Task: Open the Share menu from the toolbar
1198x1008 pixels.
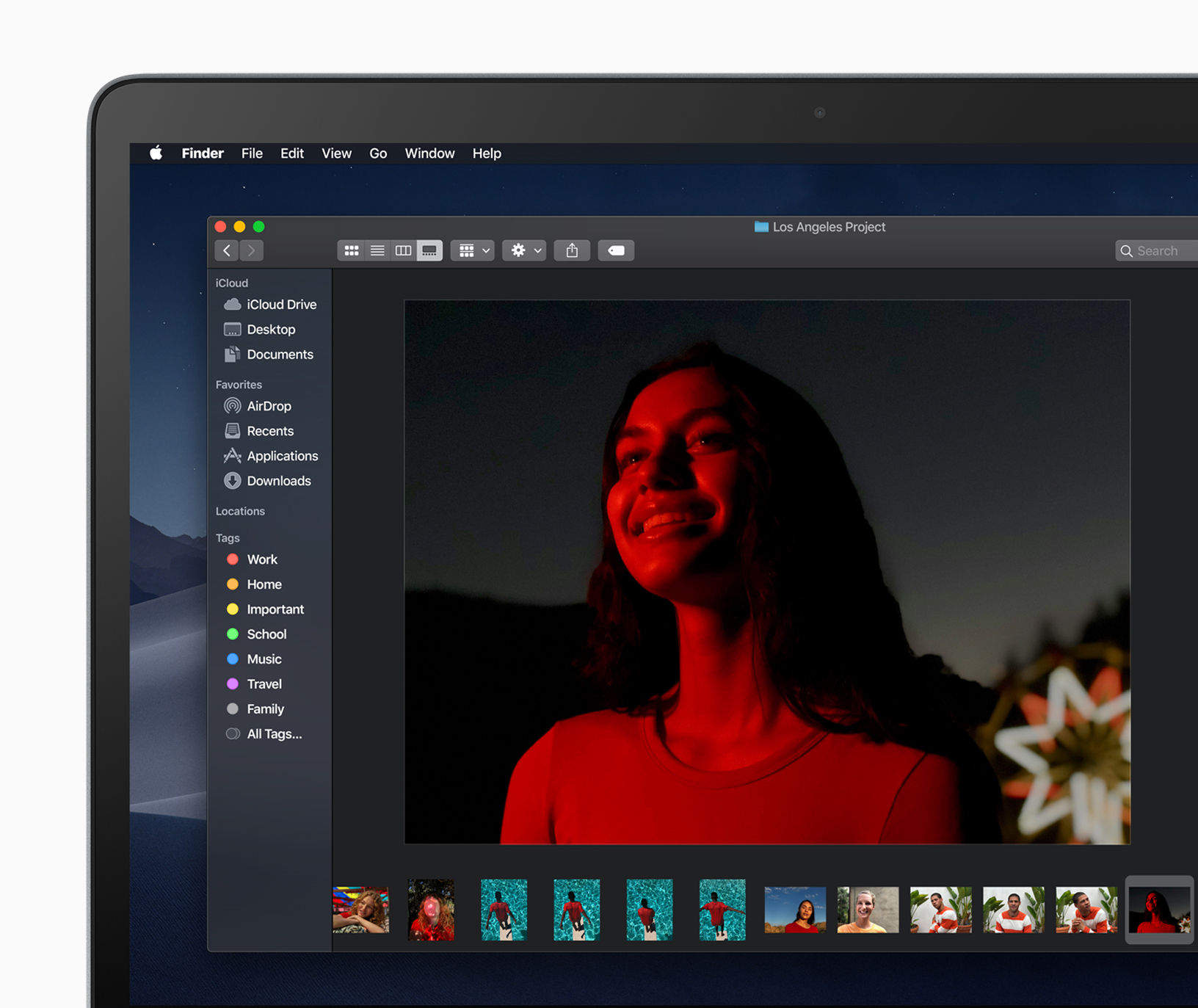Action: tap(572, 250)
